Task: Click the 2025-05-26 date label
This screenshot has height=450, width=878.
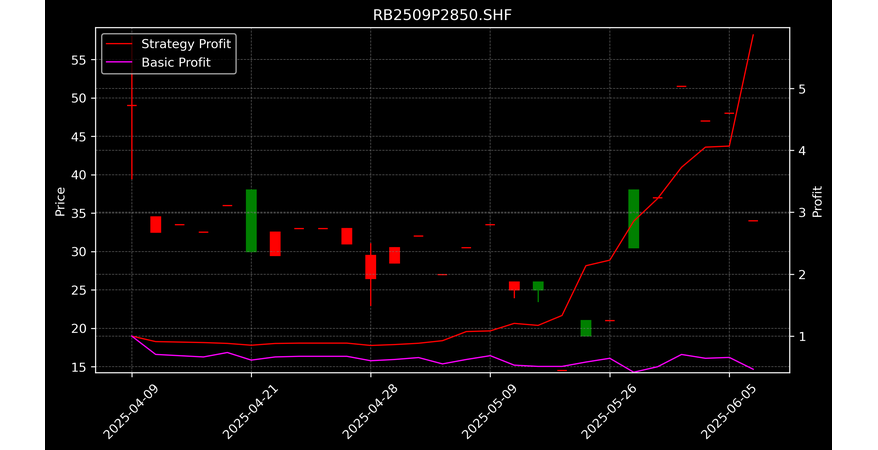Action: pyautogui.click(x=608, y=411)
